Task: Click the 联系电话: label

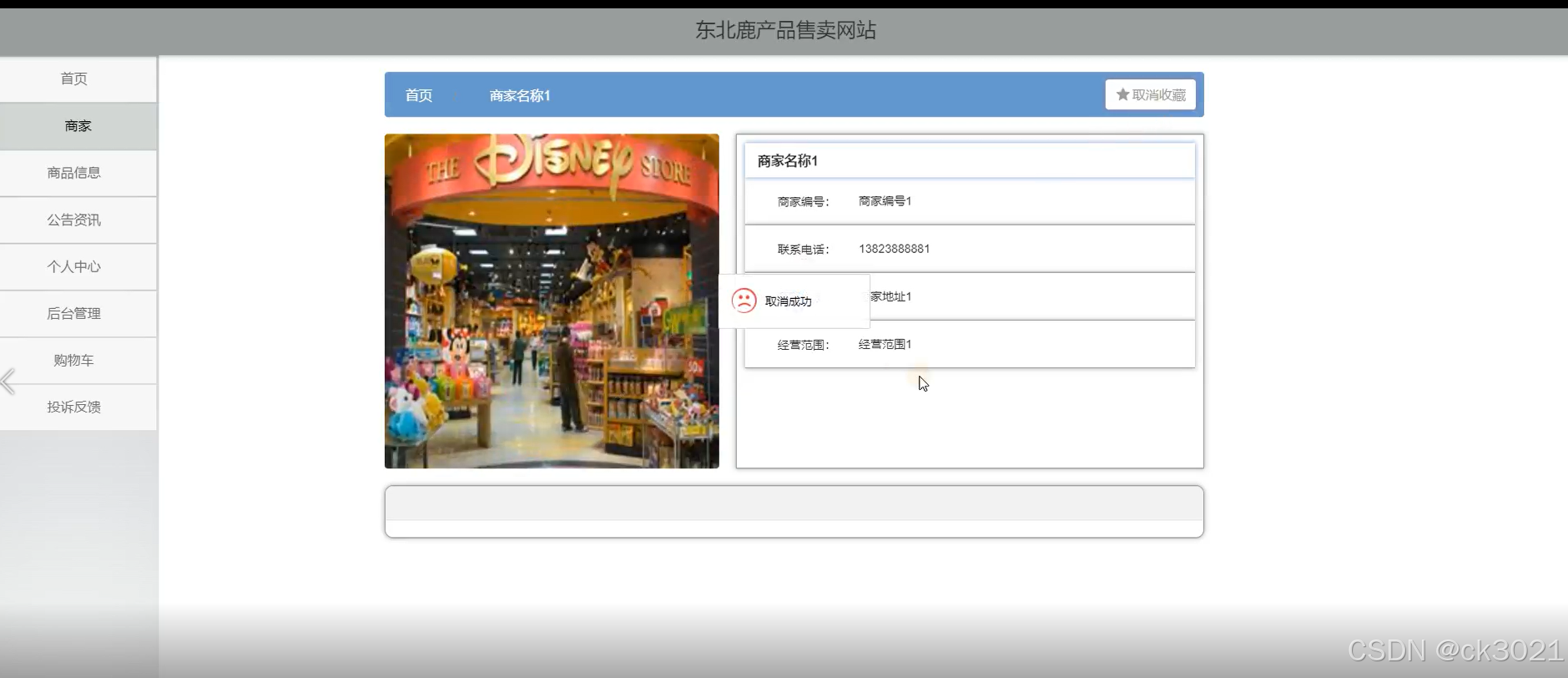Action: click(804, 249)
